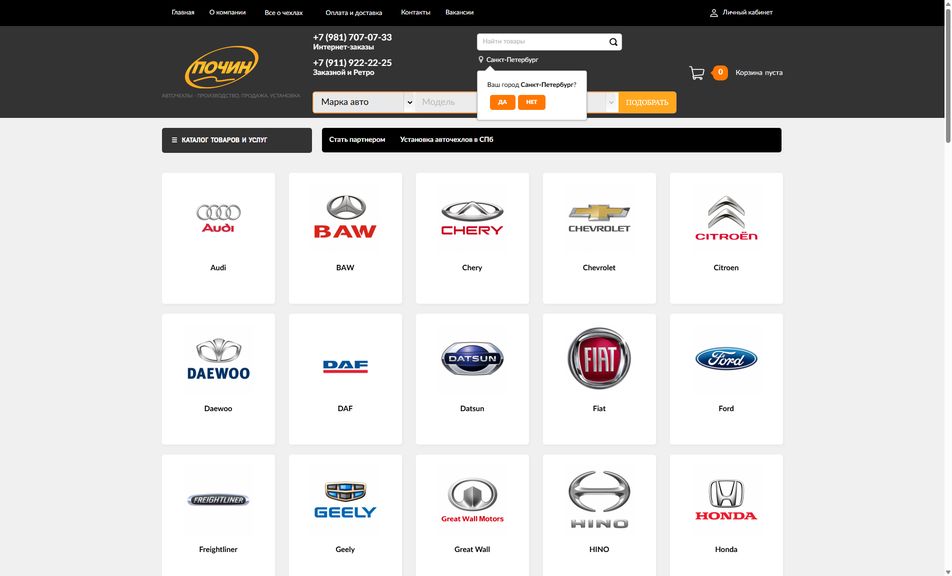Select the Daewoo logo

219,359
